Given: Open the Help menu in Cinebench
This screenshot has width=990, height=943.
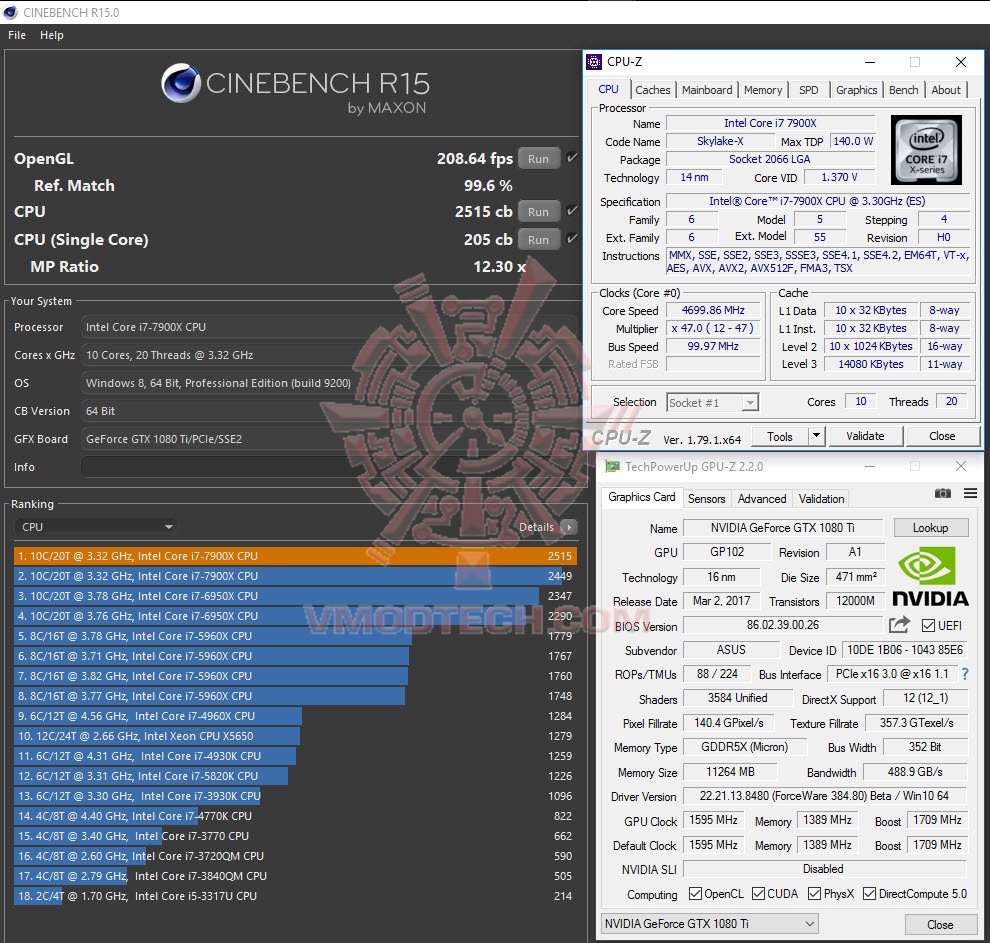Looking at the screenshot, I should tap(52, 35).
